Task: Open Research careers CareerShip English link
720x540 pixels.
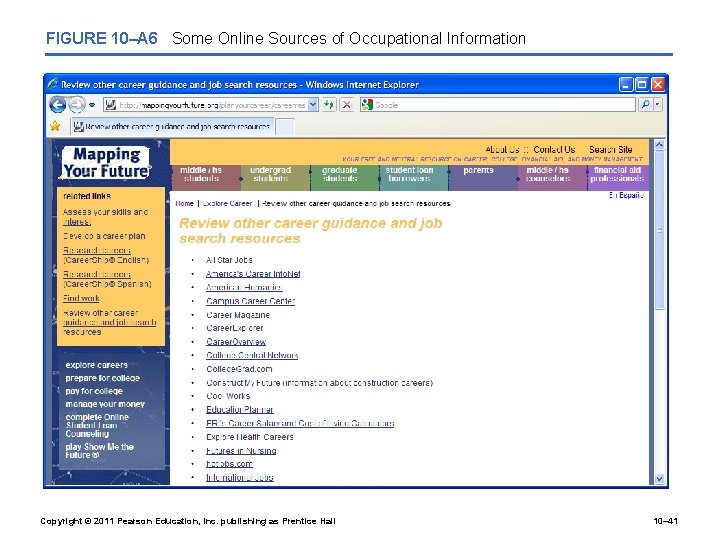Action: point(106,255)
